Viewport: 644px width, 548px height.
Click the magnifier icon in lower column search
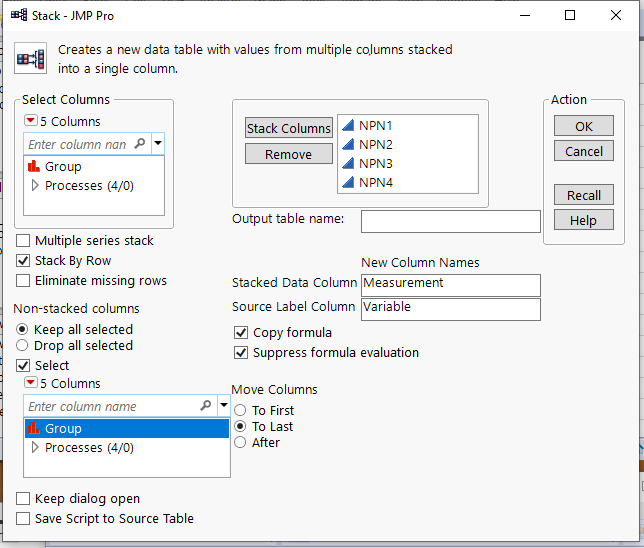205,406
